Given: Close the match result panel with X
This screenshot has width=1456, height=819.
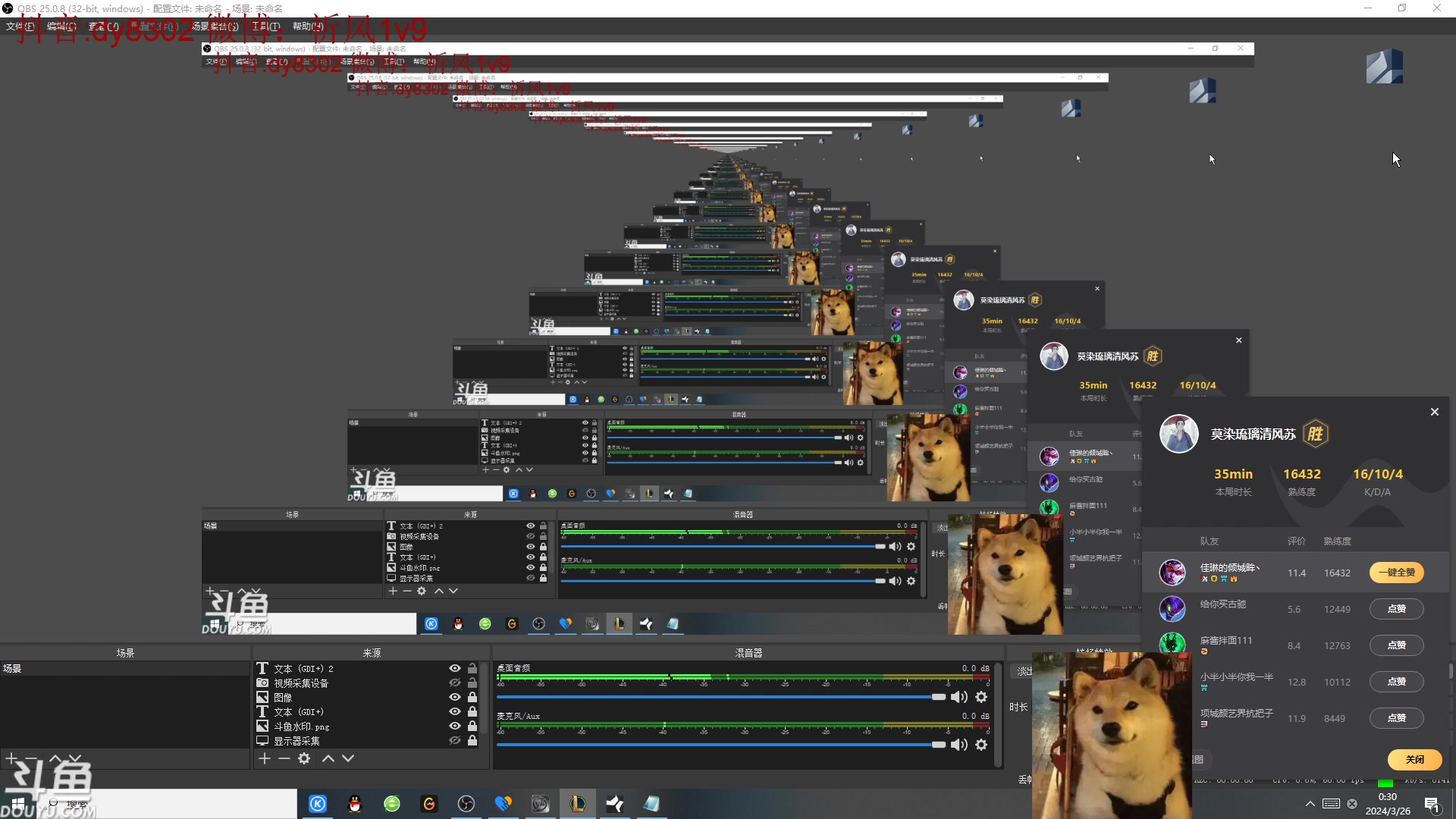Looking at the screenshot, I should coord(1434,412).
